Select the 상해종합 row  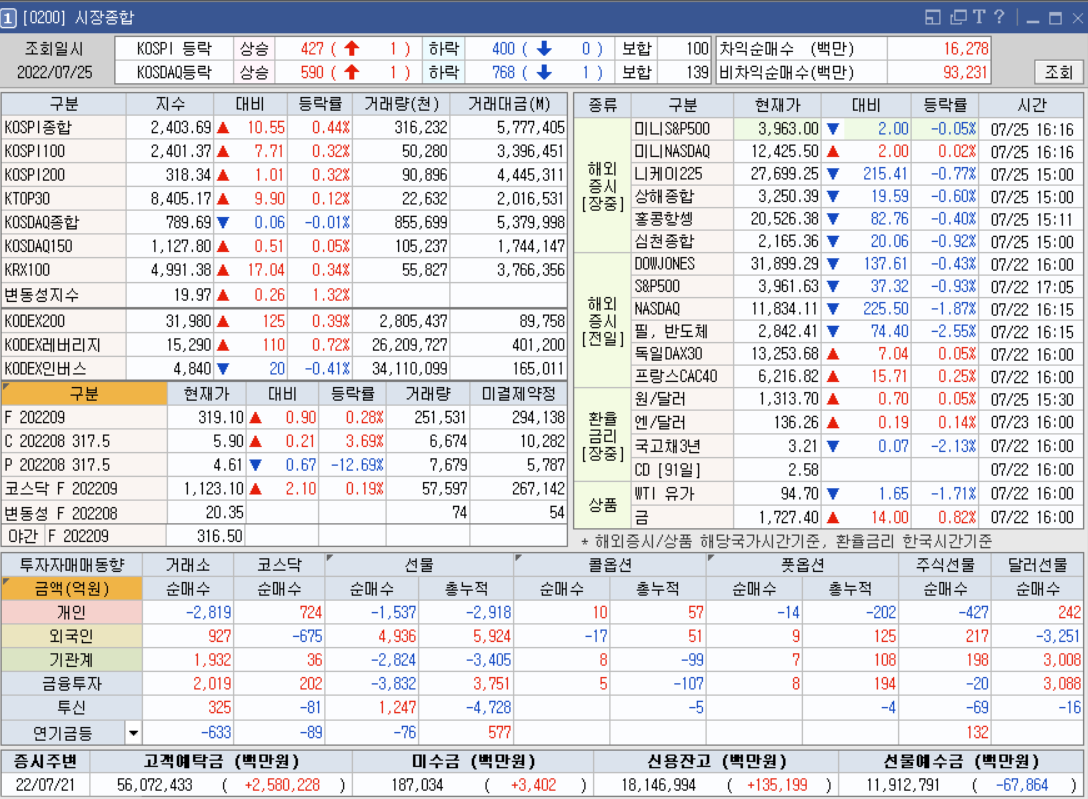pos(857,196)
